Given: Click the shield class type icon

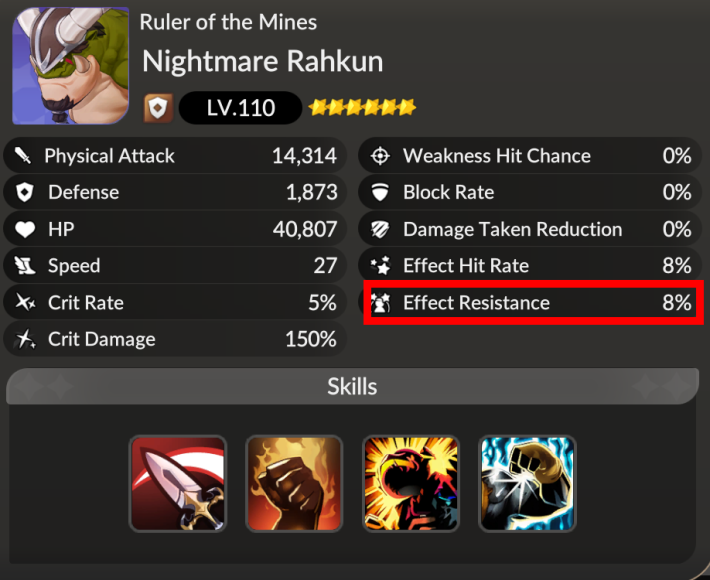Looking at the screenshot, I should coord(158,108).
